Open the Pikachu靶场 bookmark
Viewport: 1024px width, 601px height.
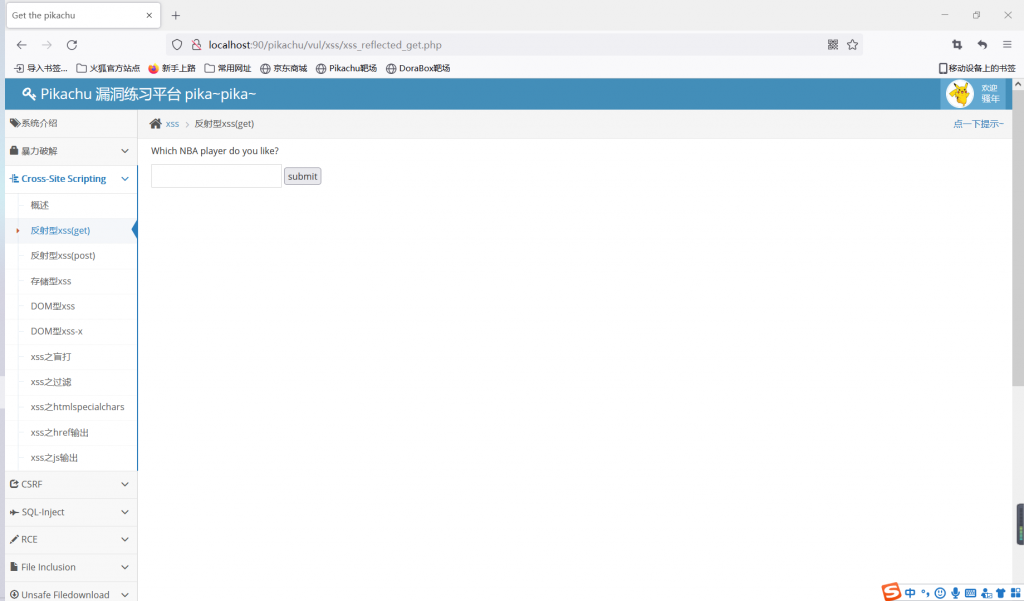click(x=346, y=68)
